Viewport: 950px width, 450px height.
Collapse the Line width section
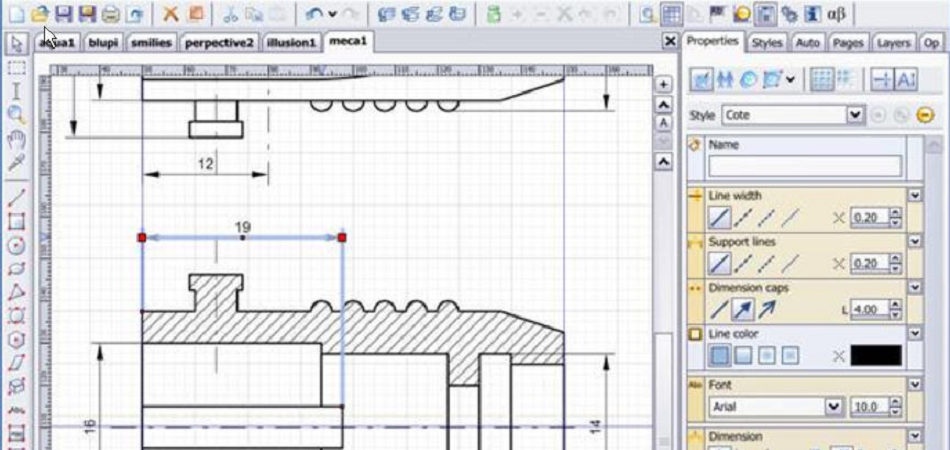tap(914, 195)
